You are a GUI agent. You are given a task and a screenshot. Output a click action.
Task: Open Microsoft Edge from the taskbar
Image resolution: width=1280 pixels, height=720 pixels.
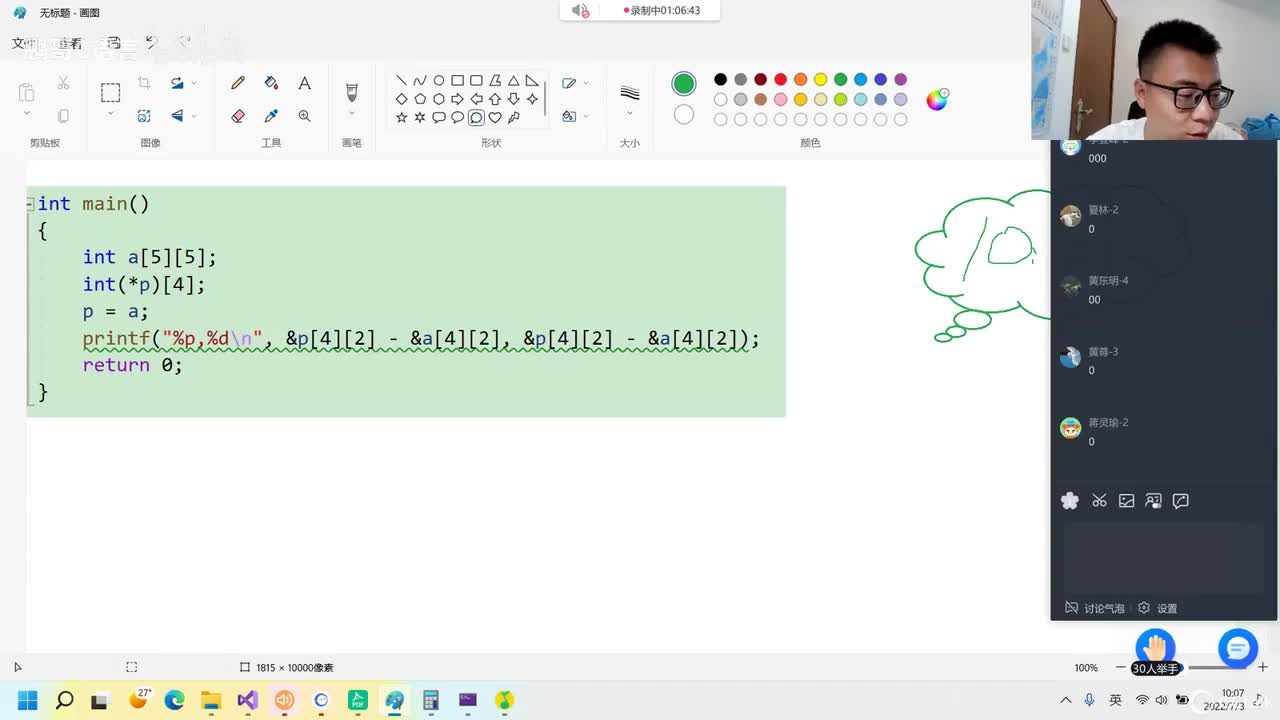pyautogui.click(x=174, y=700)
